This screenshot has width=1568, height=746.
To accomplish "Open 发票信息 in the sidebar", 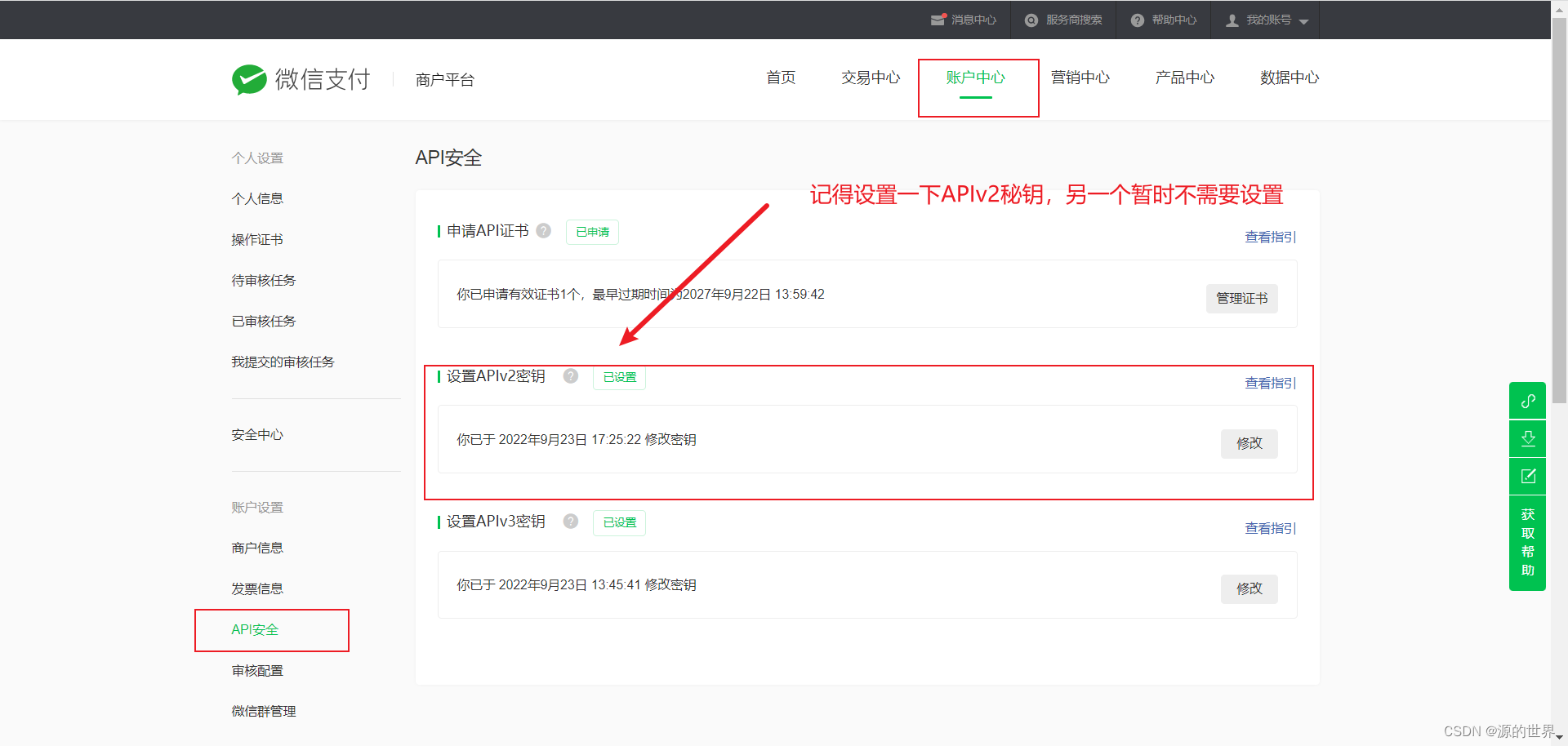I will [257, 588].
